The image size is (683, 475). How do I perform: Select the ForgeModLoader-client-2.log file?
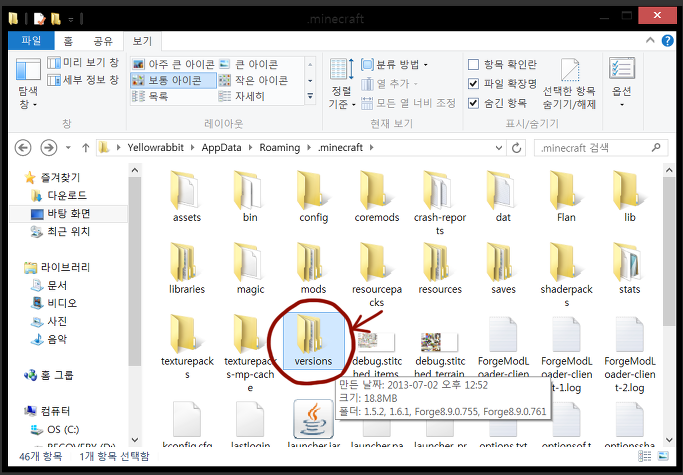coord(629,354)
